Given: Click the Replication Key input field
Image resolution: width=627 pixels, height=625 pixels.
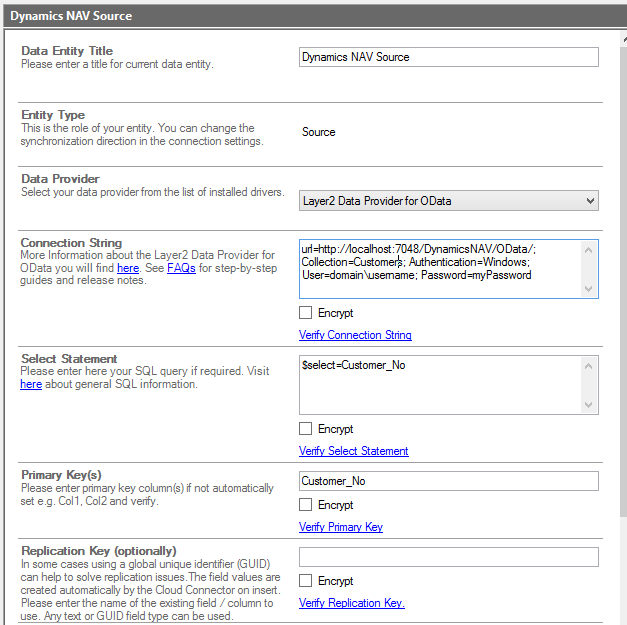Looking at the screenshot, I should tap(448, 557).
